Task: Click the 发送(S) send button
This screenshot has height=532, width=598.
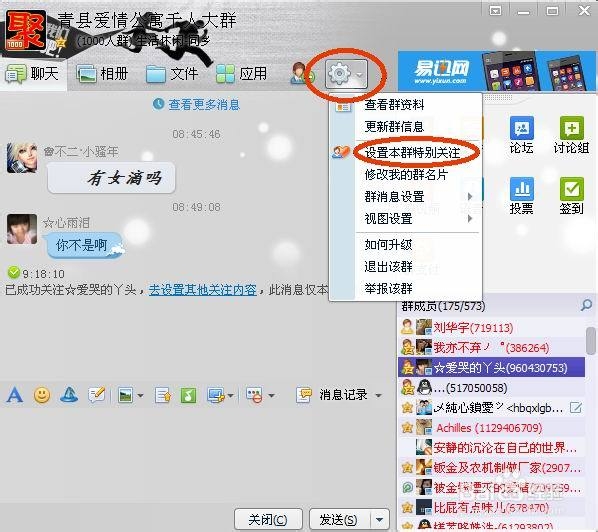Action: (339, 519)
